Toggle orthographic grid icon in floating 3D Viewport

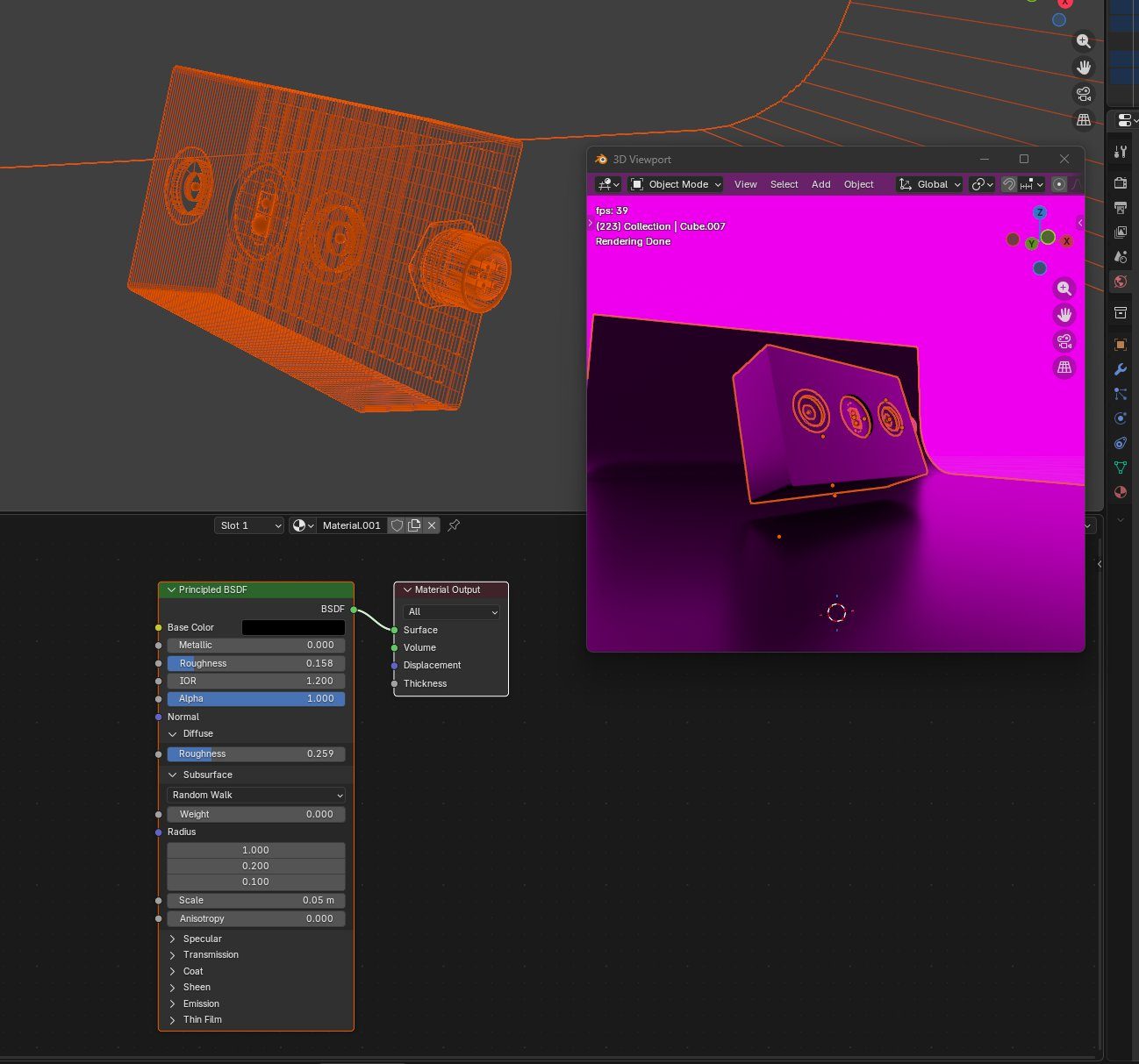(1064, 368)
